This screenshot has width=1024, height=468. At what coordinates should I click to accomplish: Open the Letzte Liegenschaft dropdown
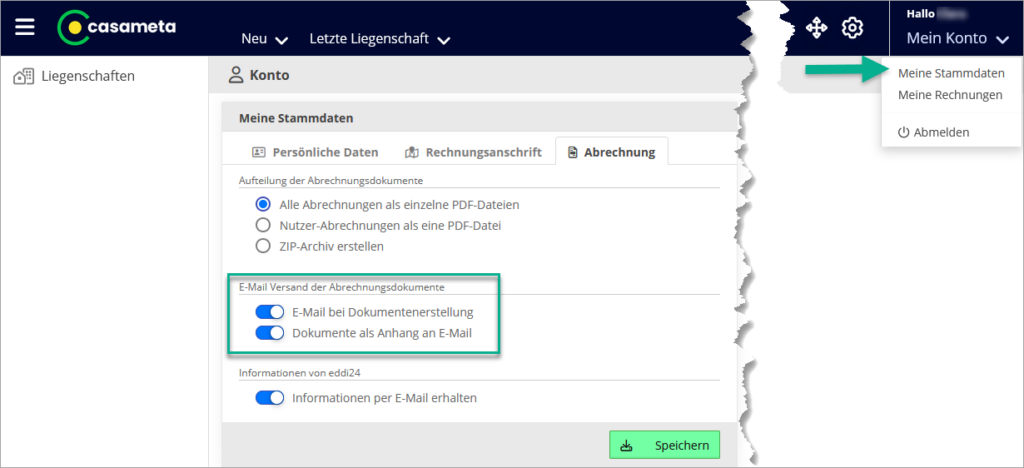tap(379, 39)
